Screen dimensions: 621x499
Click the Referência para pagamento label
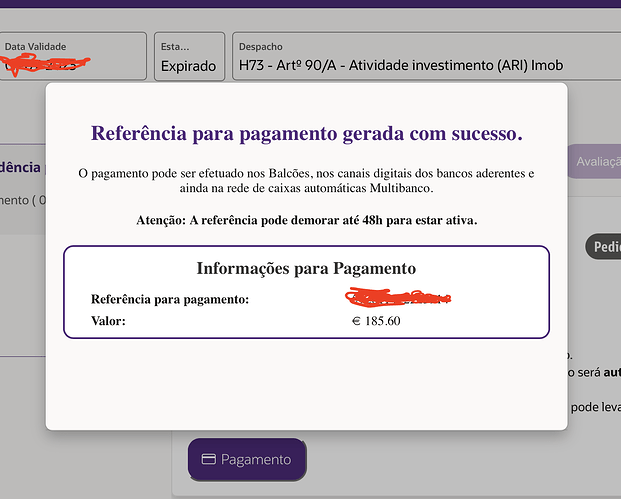tap(170, 299)
